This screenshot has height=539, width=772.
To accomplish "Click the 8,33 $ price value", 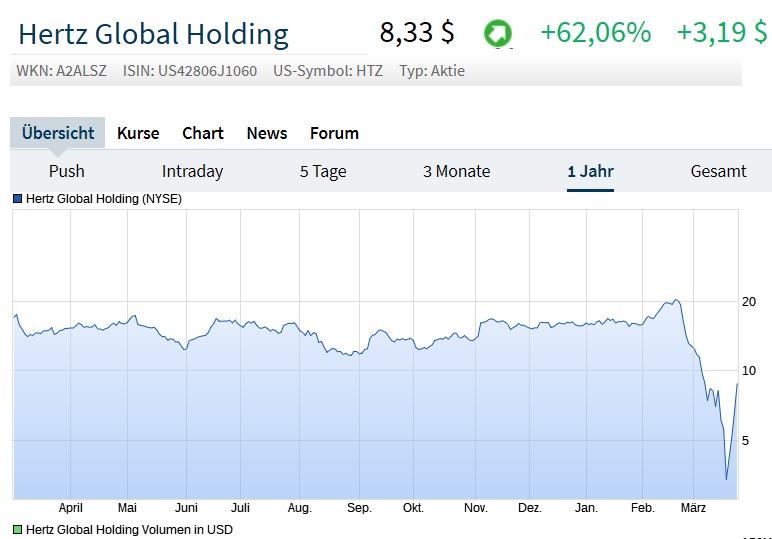I will 417,33.
